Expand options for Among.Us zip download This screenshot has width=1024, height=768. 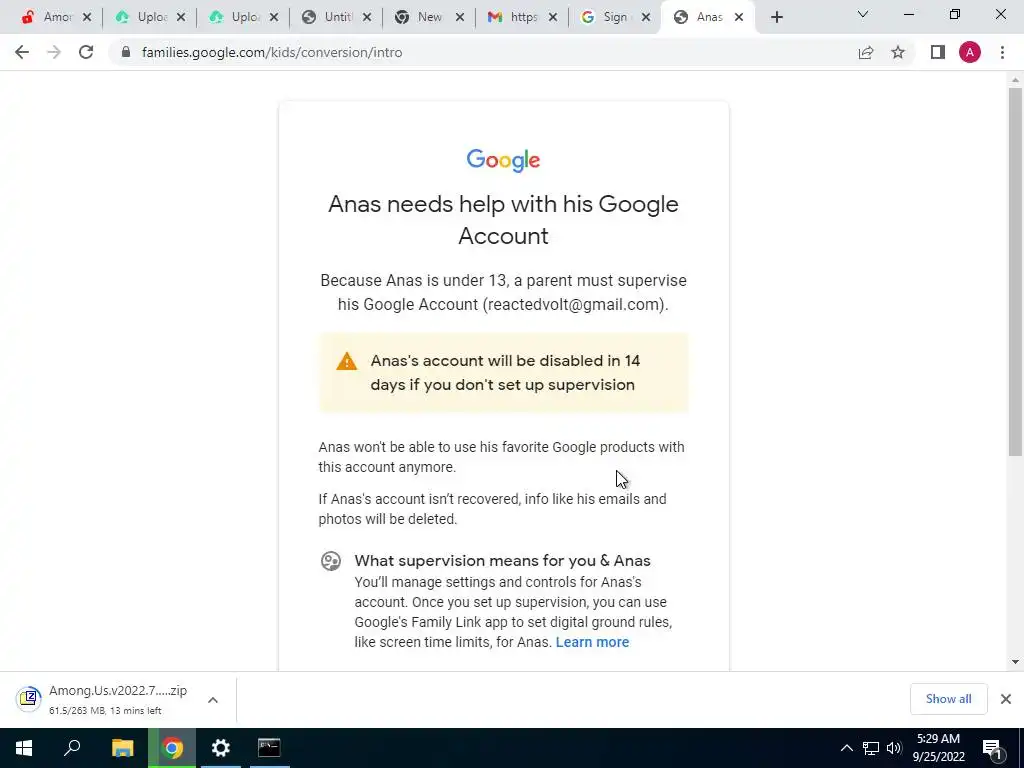(213, 700)
